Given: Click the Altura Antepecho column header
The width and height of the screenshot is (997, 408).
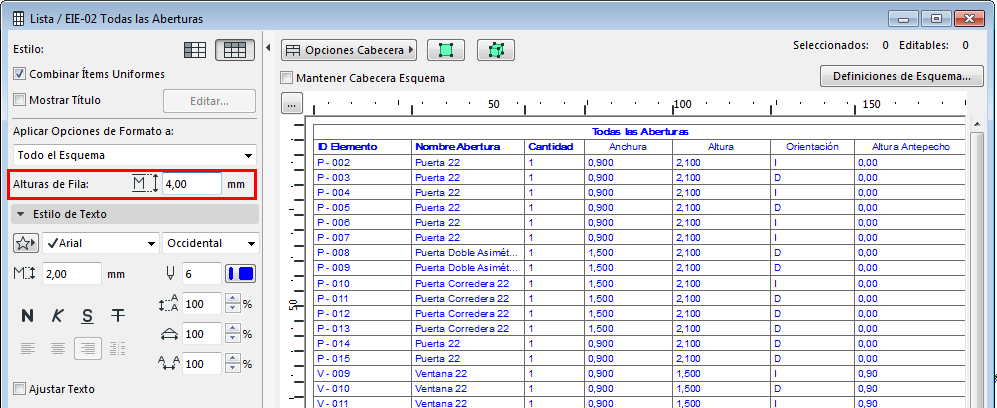Looking at the screenshot, I should click(x=911, y=147).
